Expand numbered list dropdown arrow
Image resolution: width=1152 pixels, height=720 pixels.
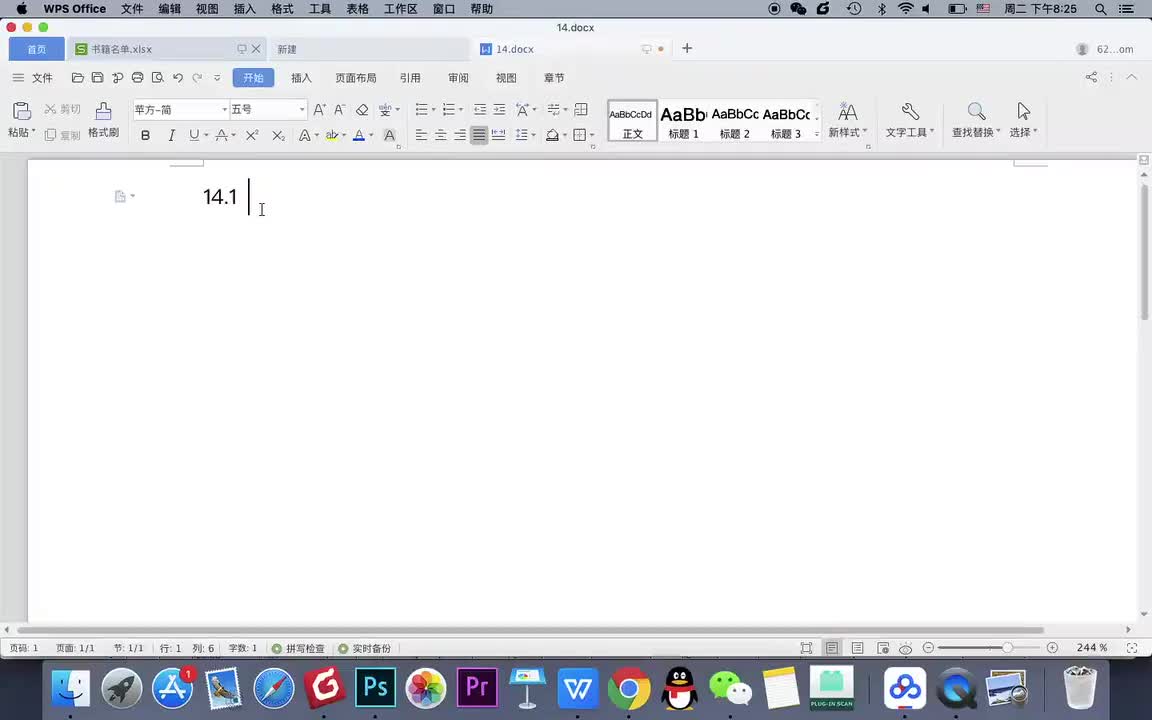pyautogui.click(x=461, y=109)
